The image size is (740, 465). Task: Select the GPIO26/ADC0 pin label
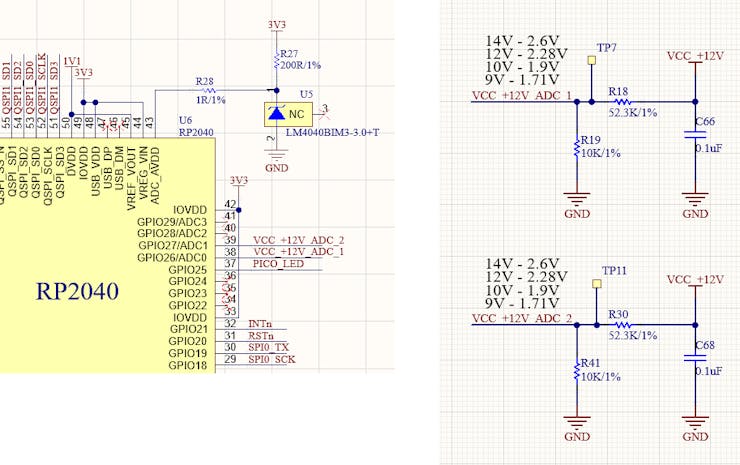(173, 257)
